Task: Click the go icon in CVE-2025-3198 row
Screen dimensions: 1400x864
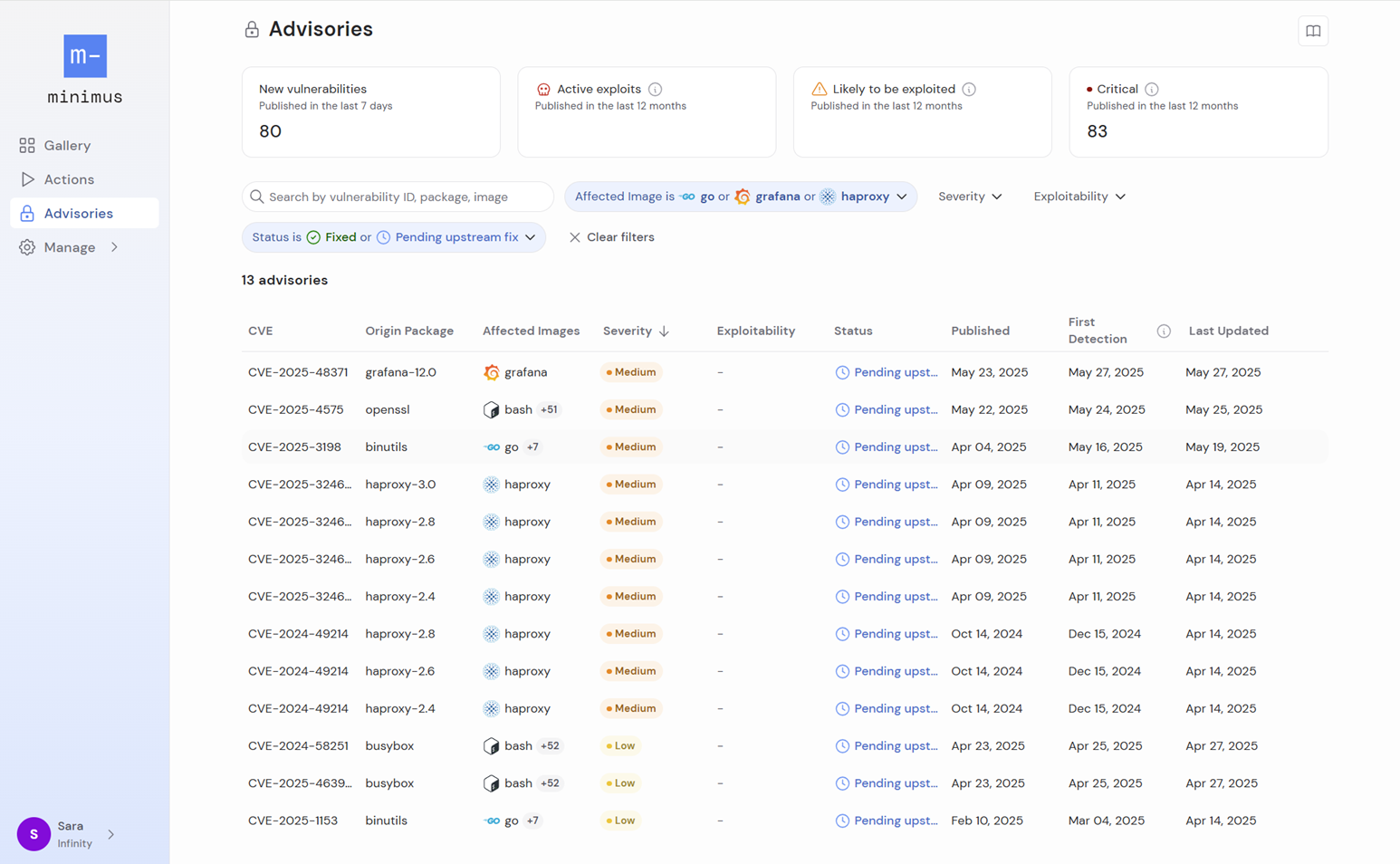Action: click(x=492, y=447)
